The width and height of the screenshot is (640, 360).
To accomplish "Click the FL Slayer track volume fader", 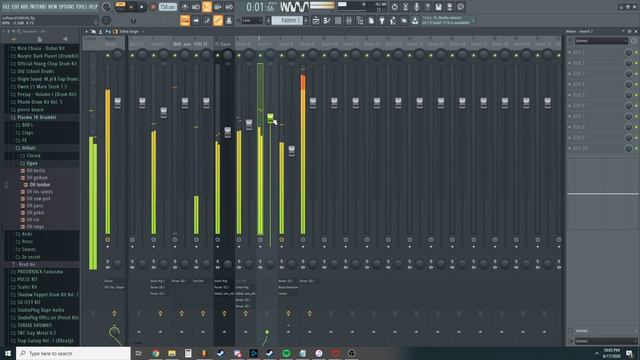I will coord(227,132).
